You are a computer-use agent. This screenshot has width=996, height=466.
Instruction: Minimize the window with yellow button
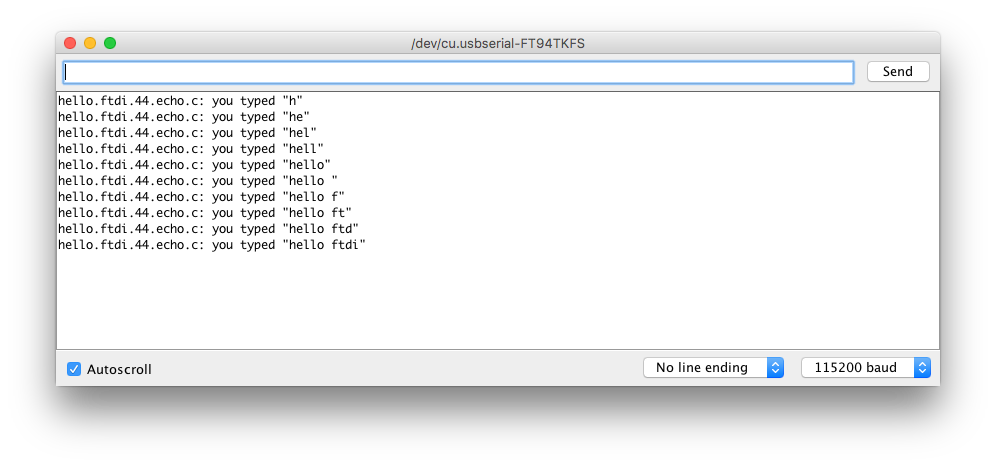[90, 43]
